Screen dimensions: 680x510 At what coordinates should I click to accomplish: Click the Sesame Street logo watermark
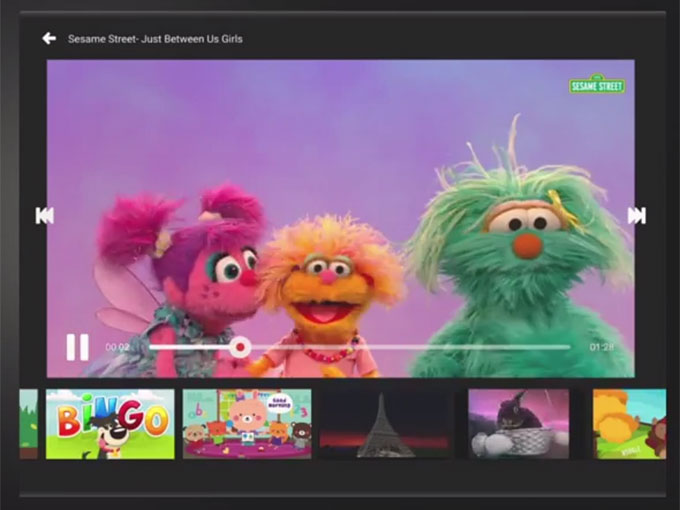pos(597,84)
